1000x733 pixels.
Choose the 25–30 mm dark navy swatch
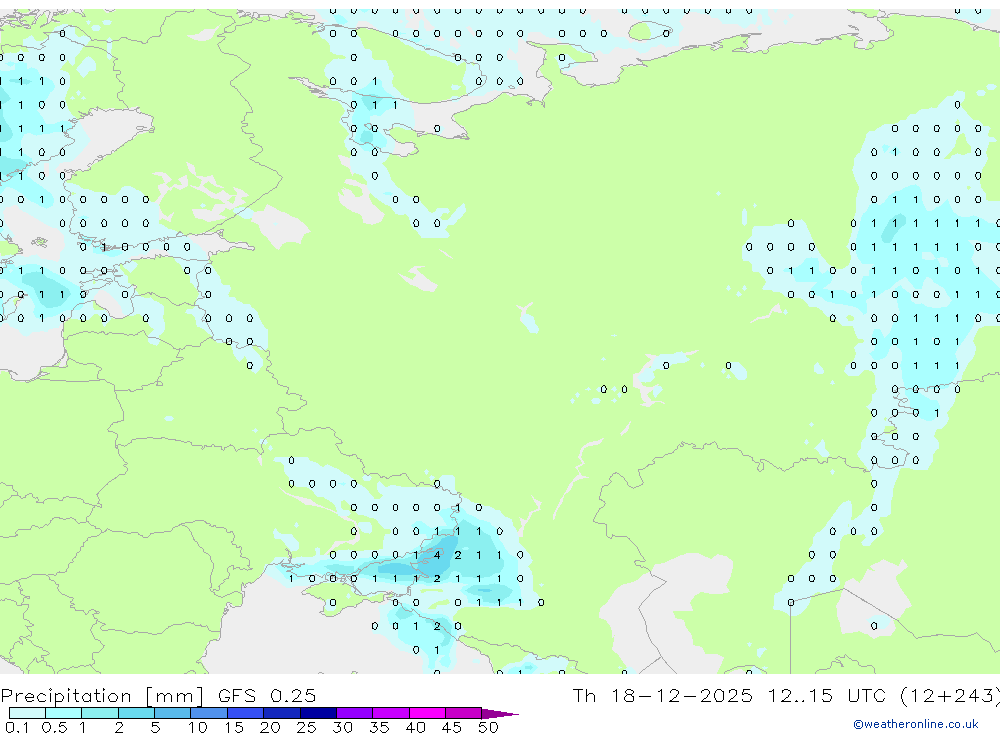coord(318,713)
